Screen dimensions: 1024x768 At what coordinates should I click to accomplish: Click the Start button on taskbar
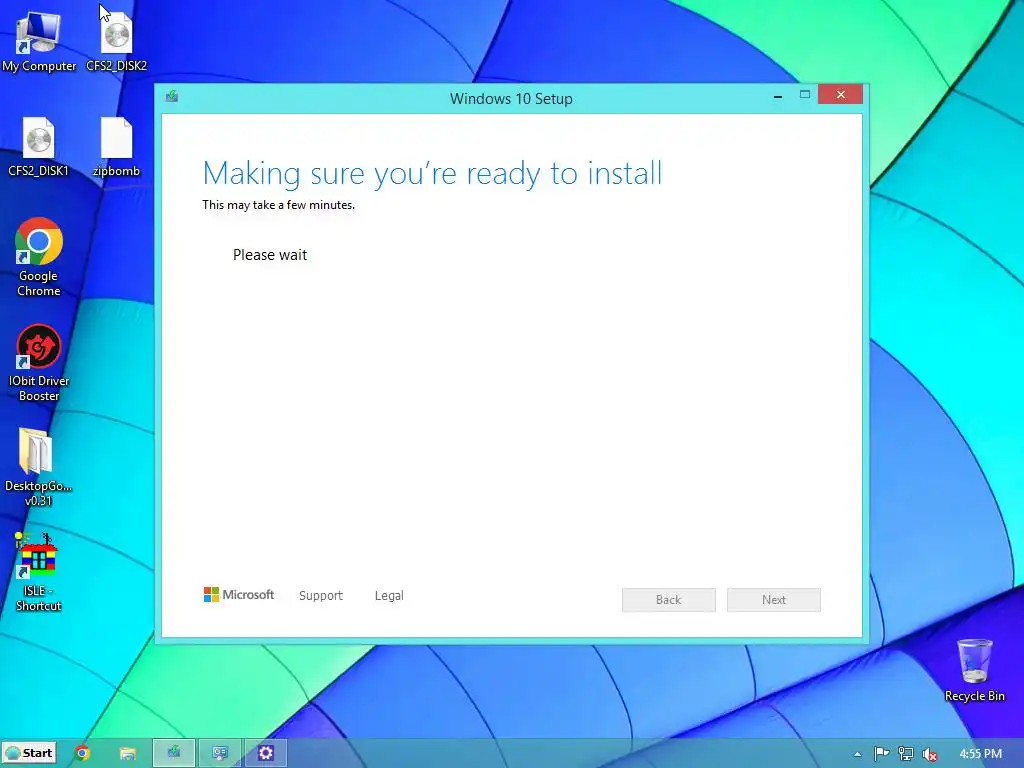click(29, 753)
